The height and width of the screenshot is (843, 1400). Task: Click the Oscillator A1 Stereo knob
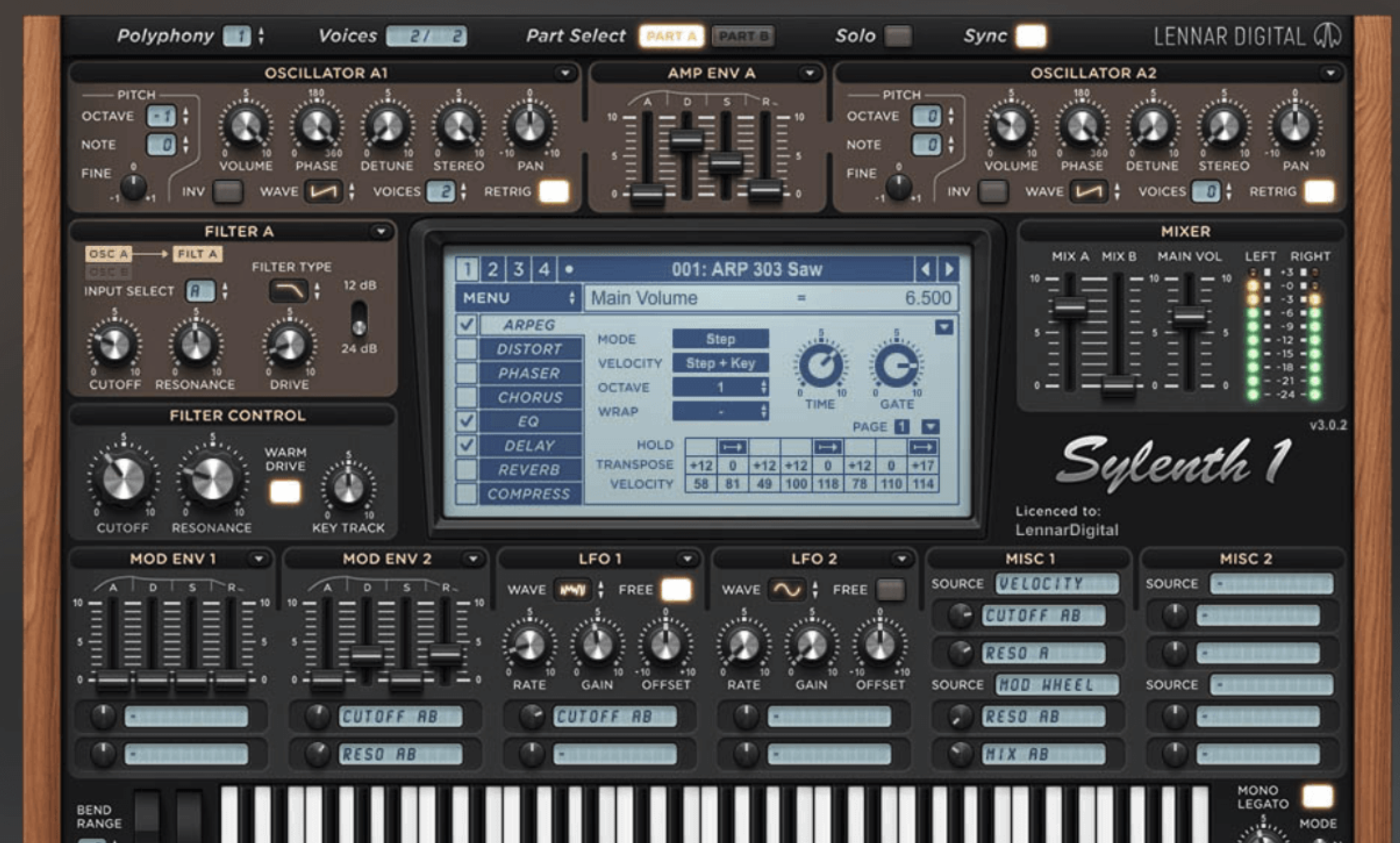458,126
